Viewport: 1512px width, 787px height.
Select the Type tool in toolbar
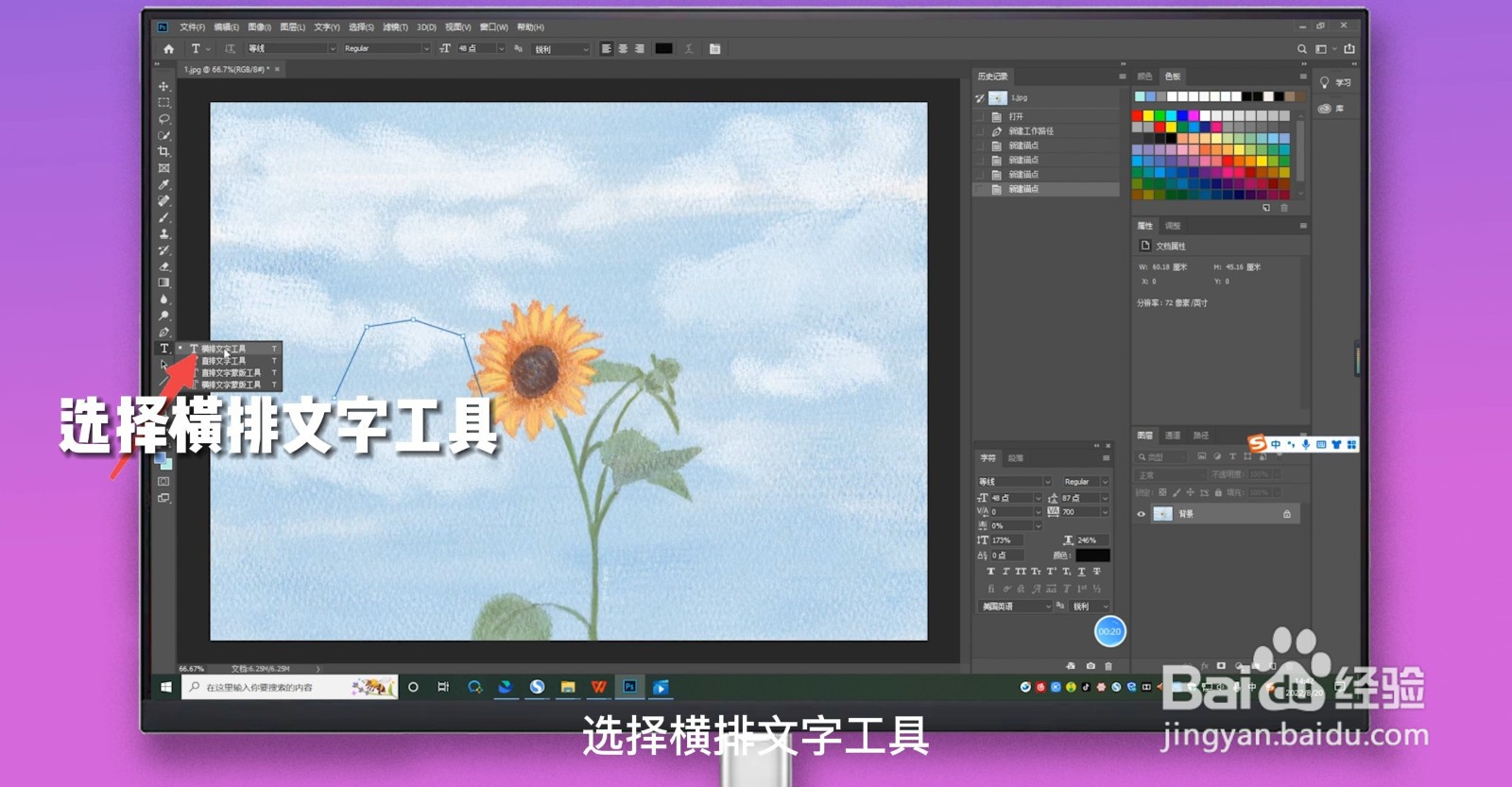pos(163,349)
